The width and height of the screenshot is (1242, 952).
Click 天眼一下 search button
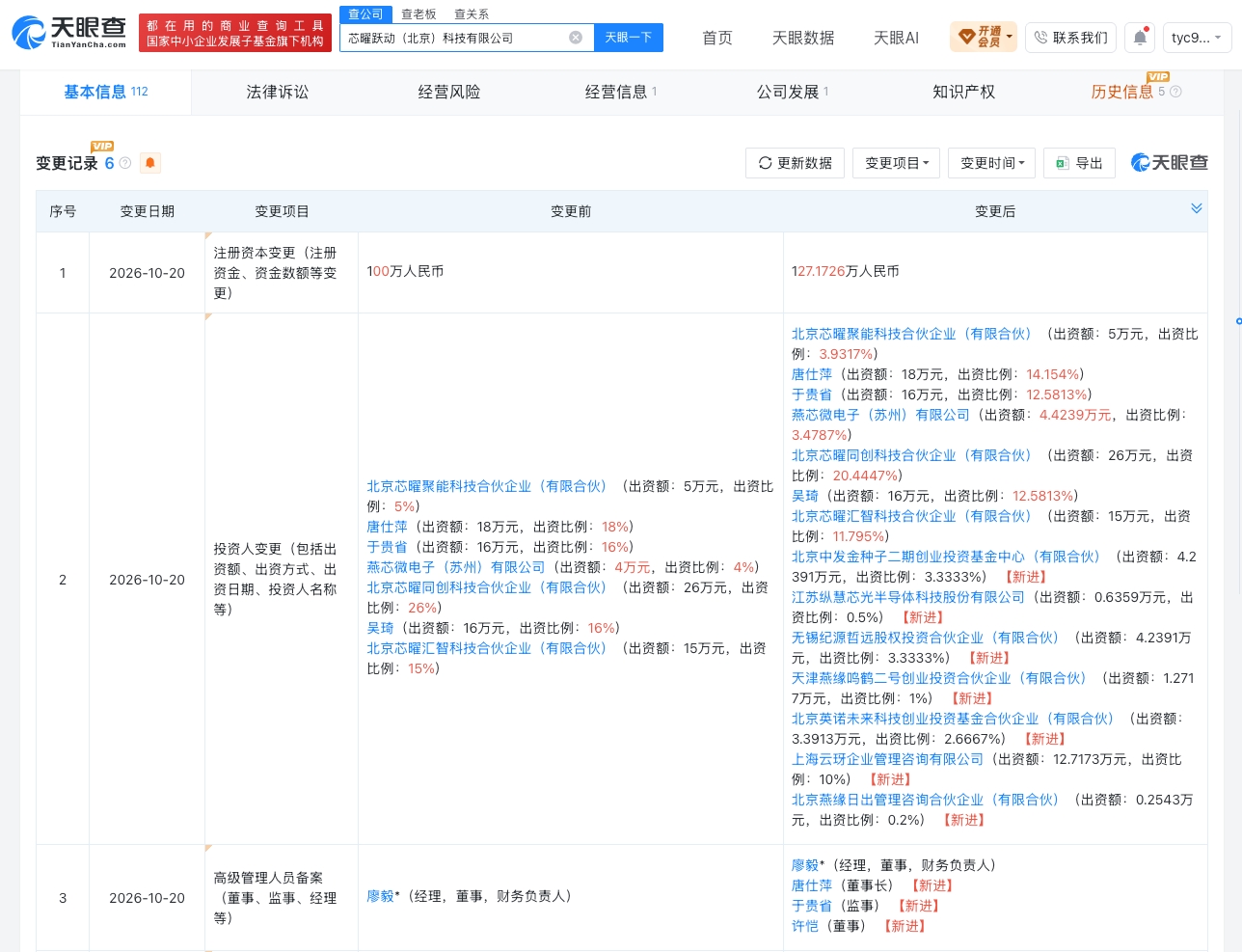click(629, 38)
